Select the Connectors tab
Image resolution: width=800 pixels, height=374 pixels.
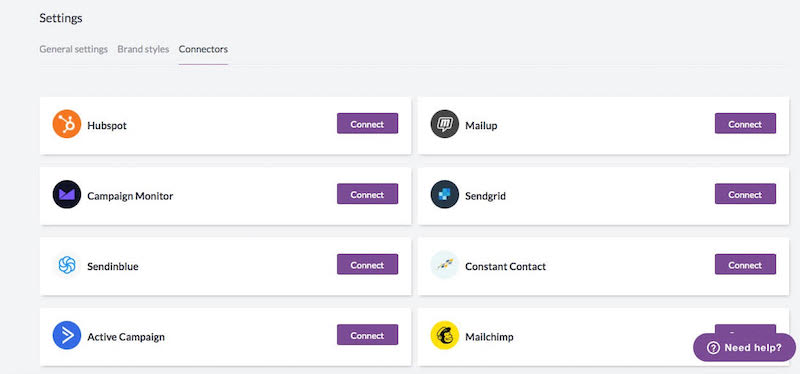click(203, 49)
